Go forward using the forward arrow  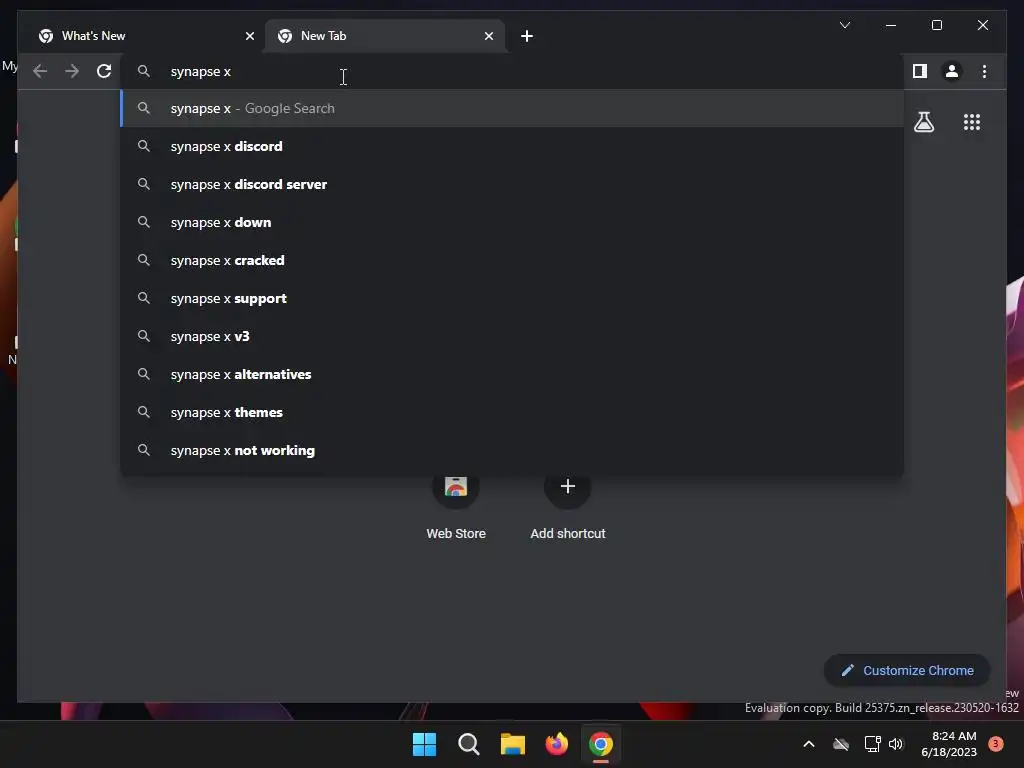point(72,71)
